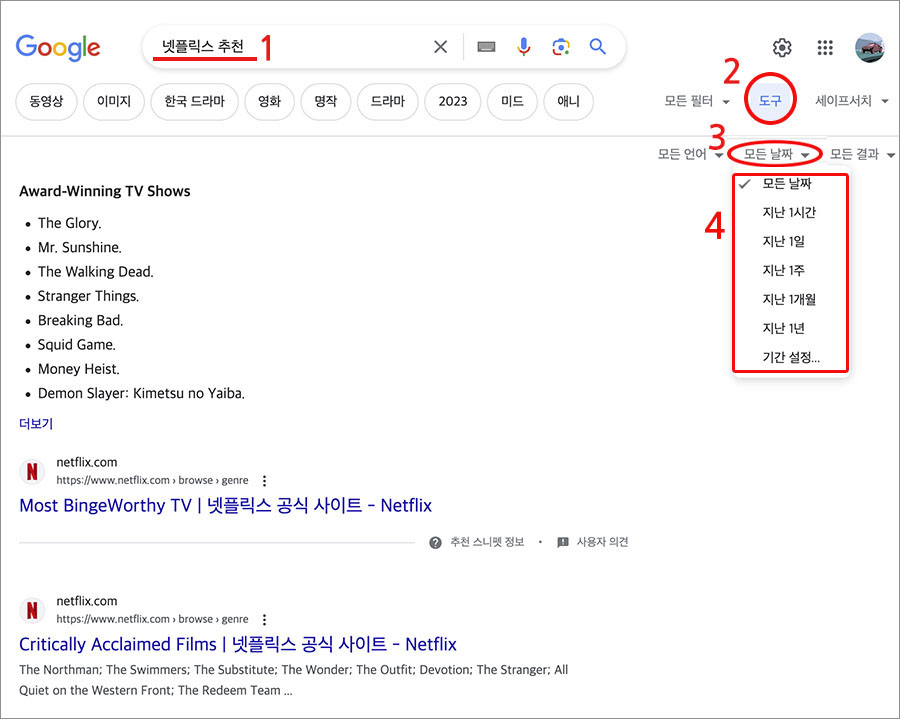This screenshot has height=719, width=900.
Task: Choose 기간 설정... custom range option
Action: [790, 357]
